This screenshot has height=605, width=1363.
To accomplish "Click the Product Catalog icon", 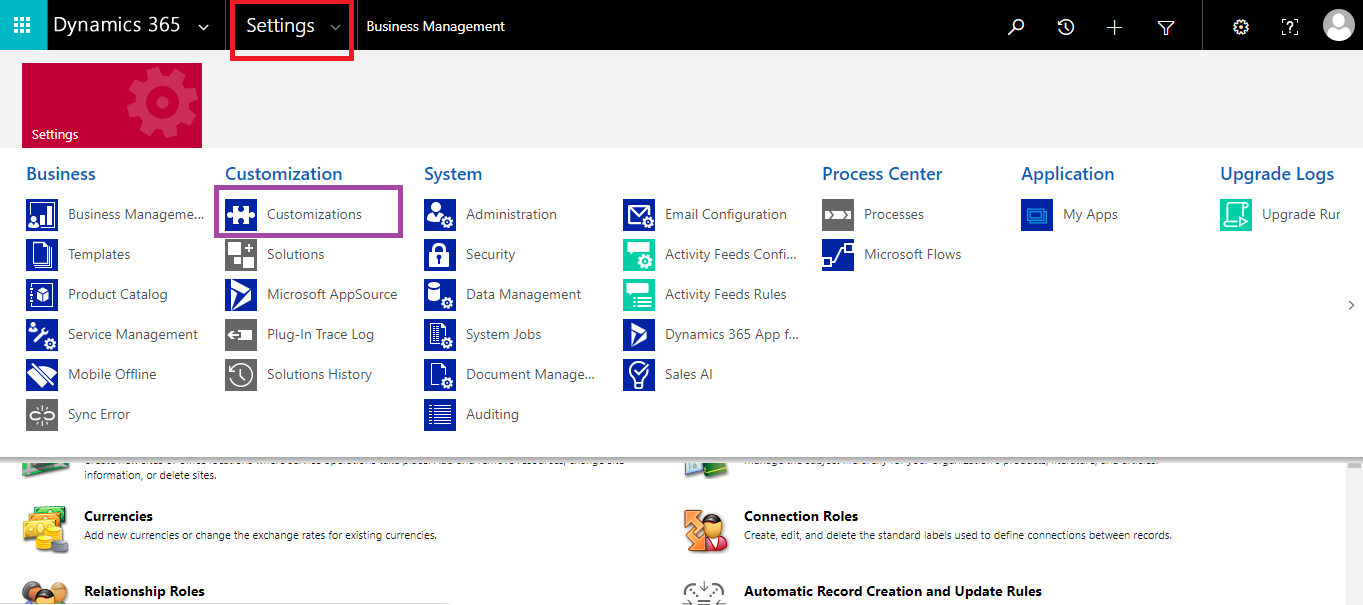I will coord(42,295).
